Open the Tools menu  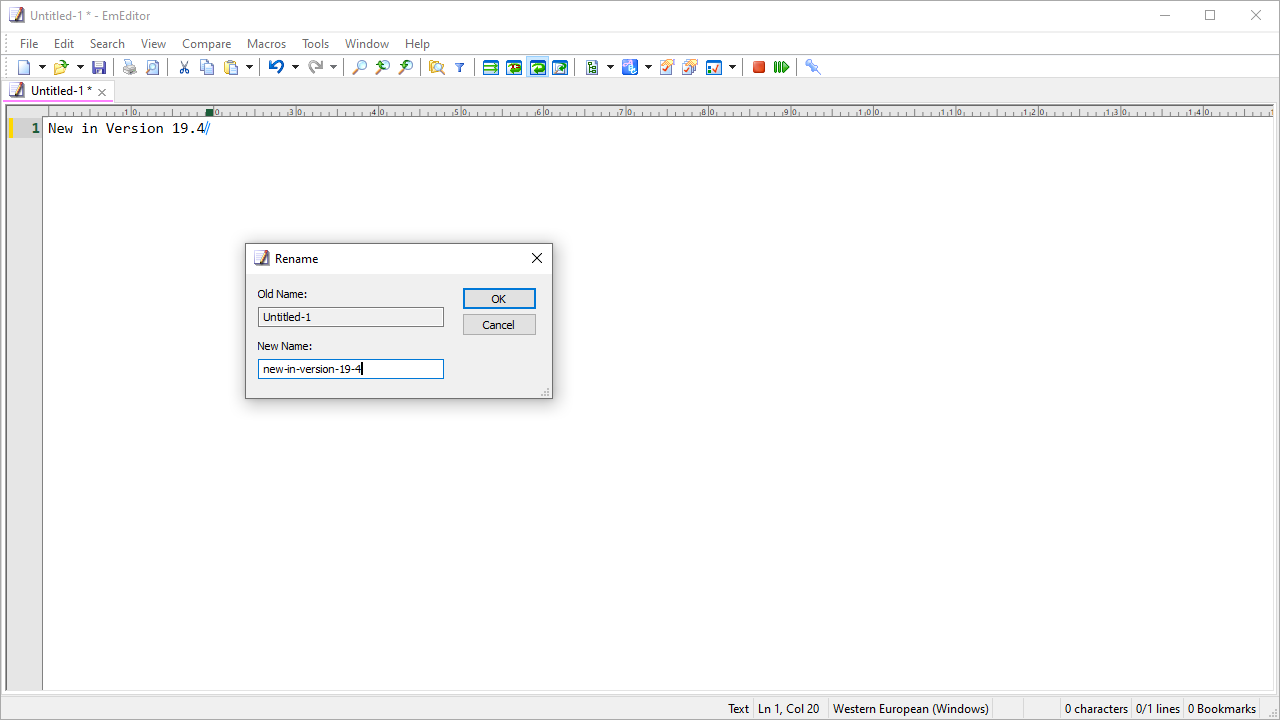click(x=316, y=44)
